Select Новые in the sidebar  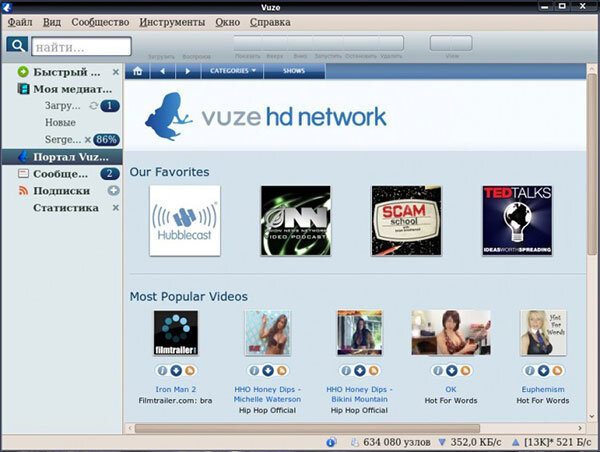point(60,122)
